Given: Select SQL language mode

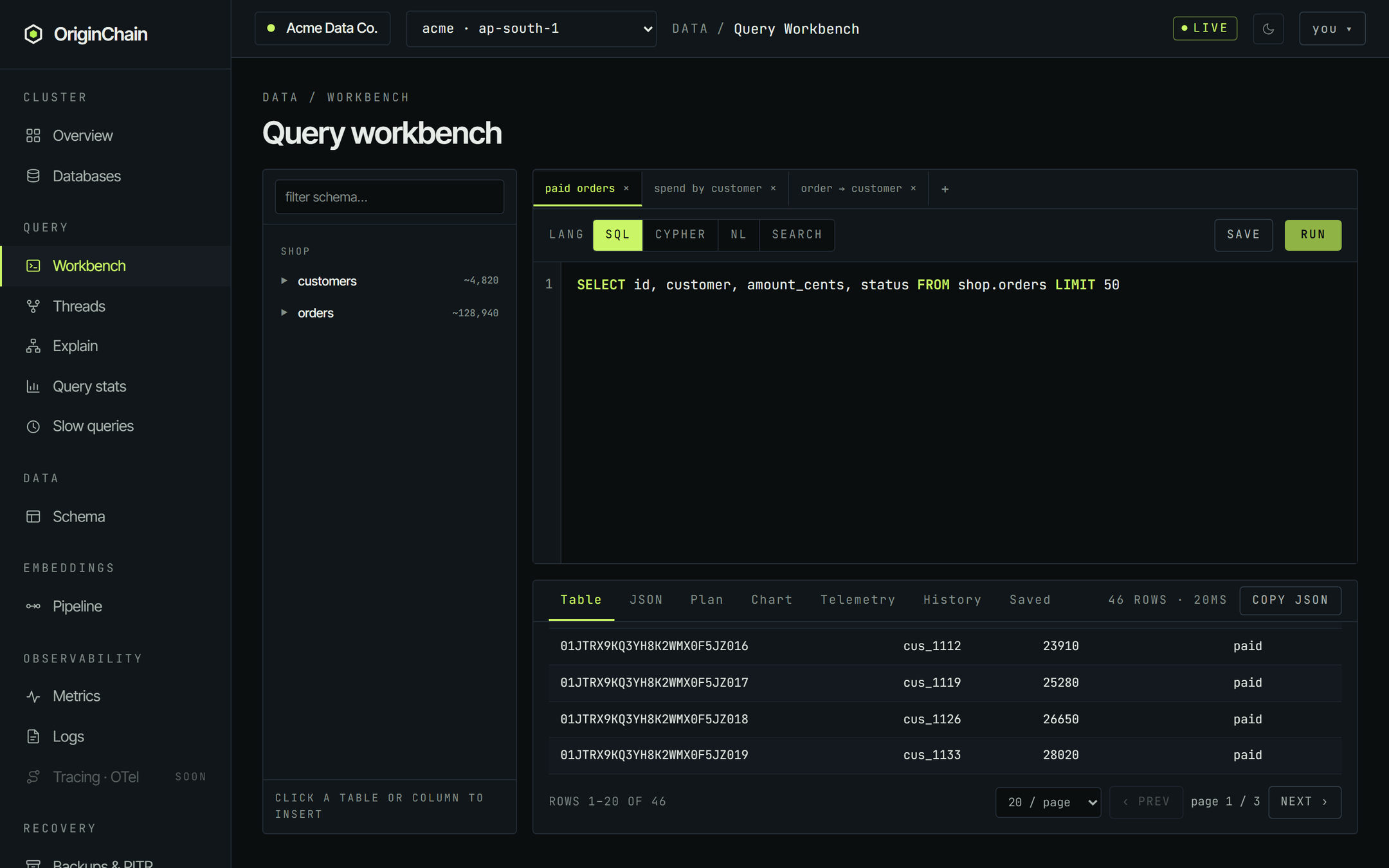Looking at the screenshot, I should tap(617, 235).
